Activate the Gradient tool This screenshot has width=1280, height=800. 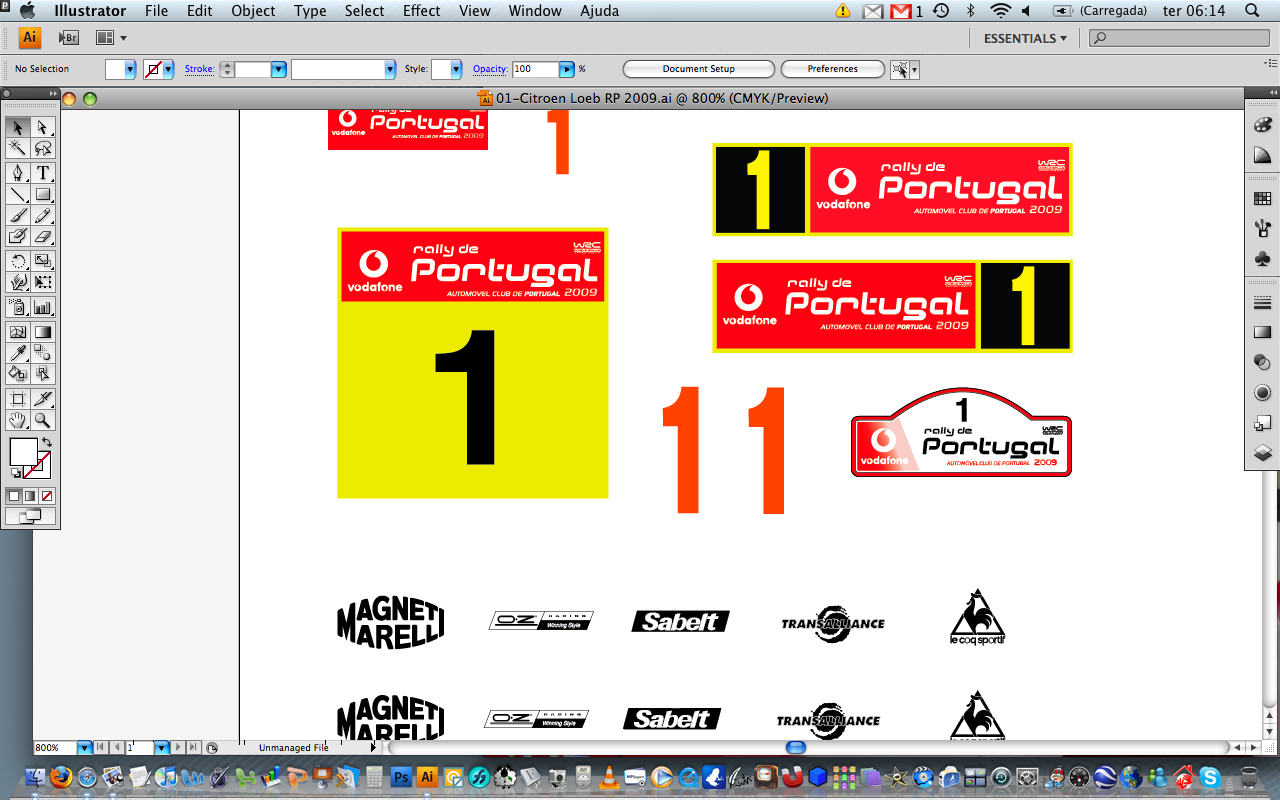[43, 332]
